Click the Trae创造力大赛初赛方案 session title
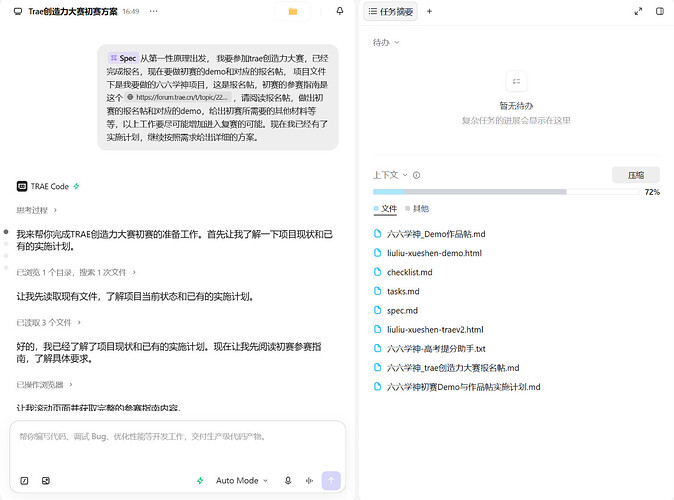This screenshot has height=500, width=674. 73,12
